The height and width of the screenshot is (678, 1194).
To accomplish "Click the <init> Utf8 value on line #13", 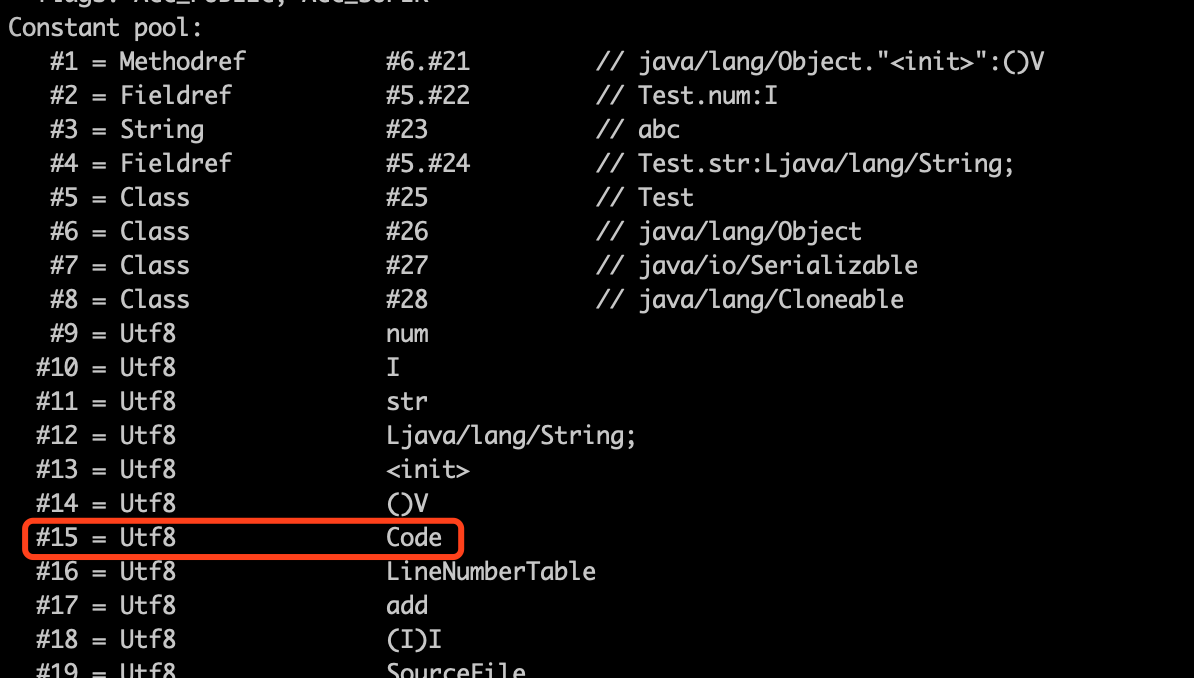I will (x=428, y=469).
